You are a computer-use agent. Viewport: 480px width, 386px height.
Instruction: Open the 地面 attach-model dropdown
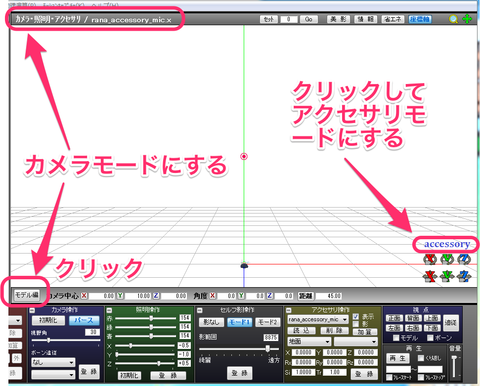coord(309,341)
